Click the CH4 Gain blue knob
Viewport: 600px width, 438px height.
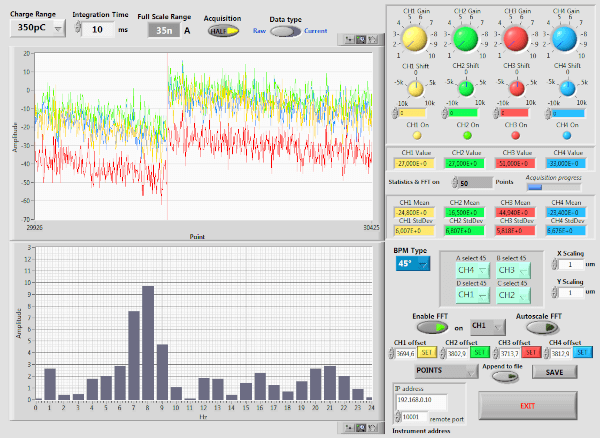[566, 38]
